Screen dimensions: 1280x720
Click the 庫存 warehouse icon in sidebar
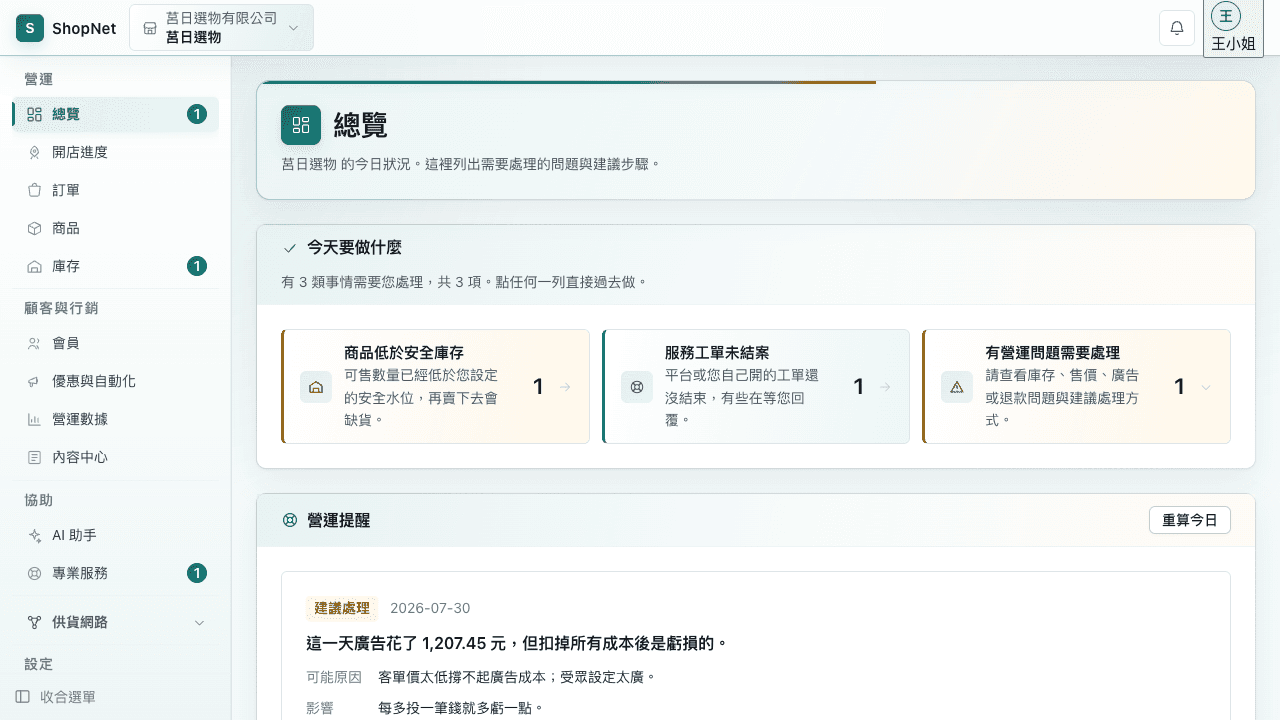(34, 266)
